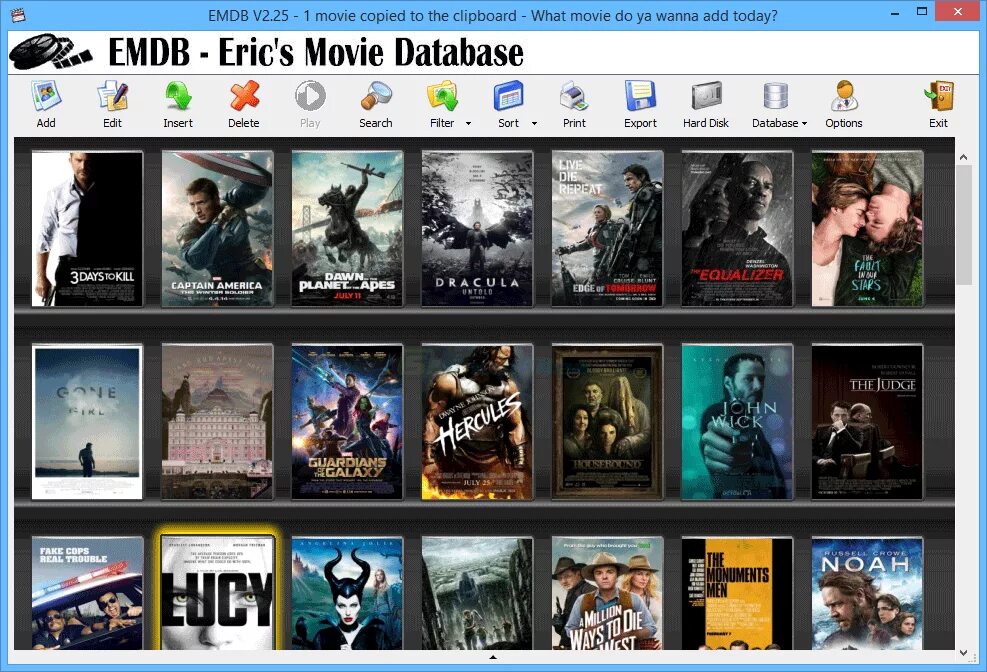Select the John Wick poster

click(737, 422)
